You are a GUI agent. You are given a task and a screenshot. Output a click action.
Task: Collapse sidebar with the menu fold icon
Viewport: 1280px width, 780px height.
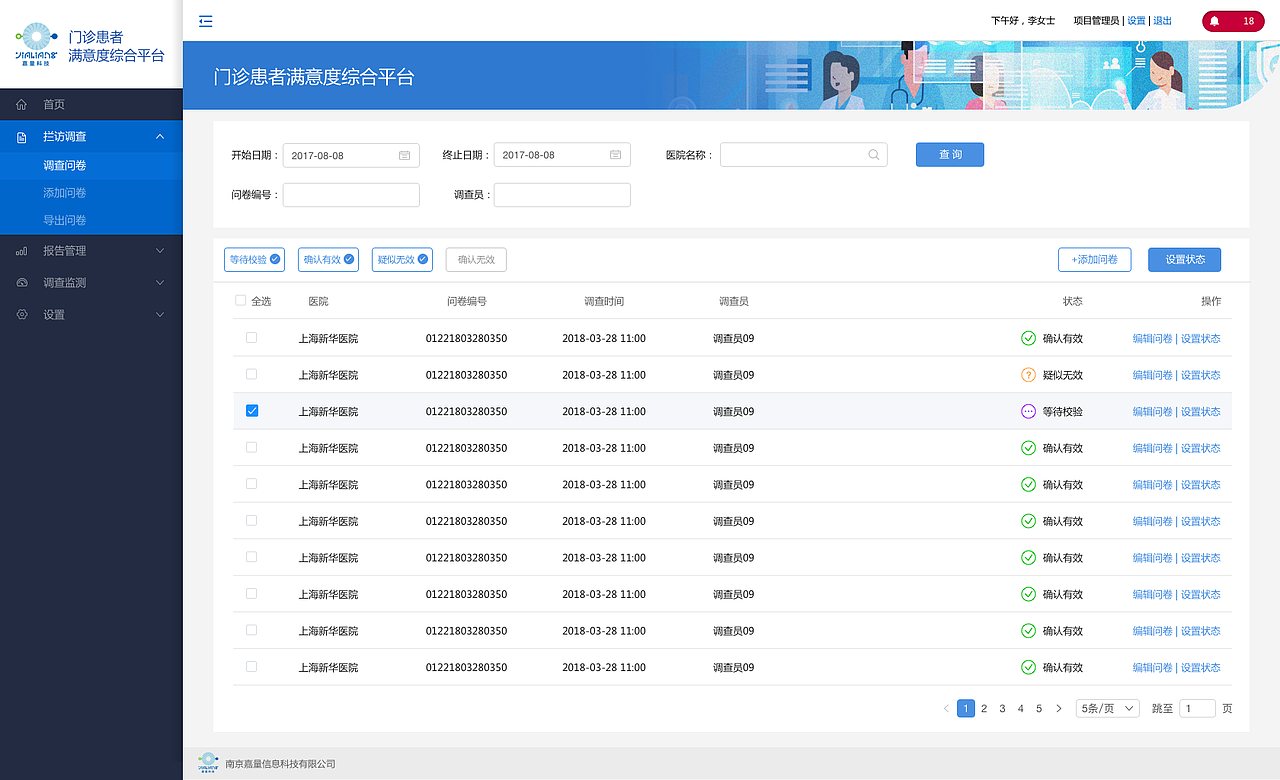coord(206,21)
